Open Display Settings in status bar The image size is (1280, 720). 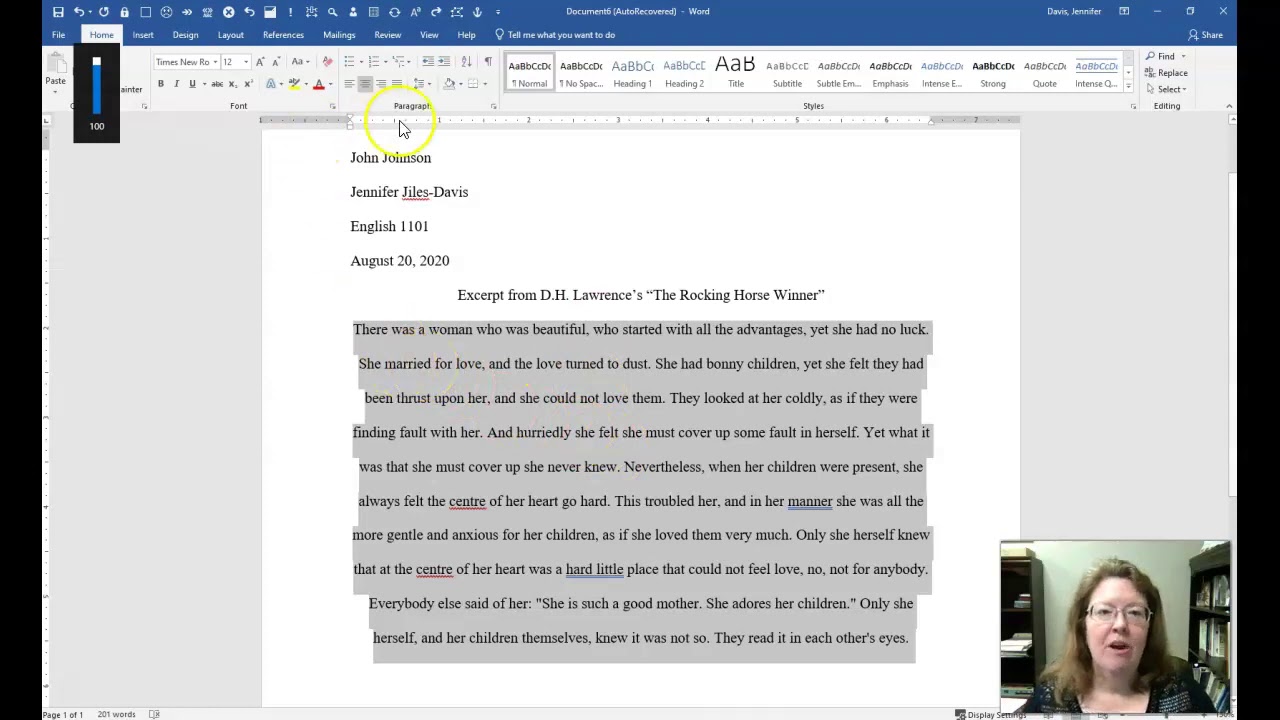[x=990, y=715]
